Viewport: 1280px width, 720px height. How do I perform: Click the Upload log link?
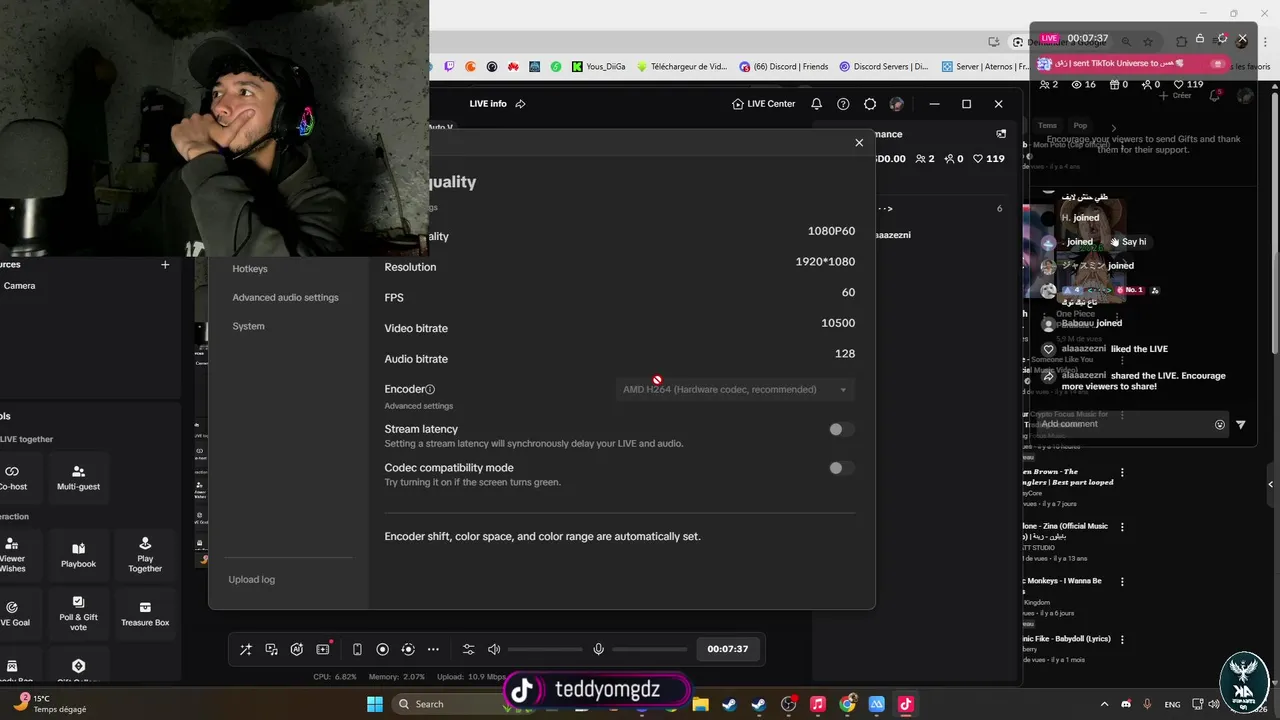coord(252,579)
